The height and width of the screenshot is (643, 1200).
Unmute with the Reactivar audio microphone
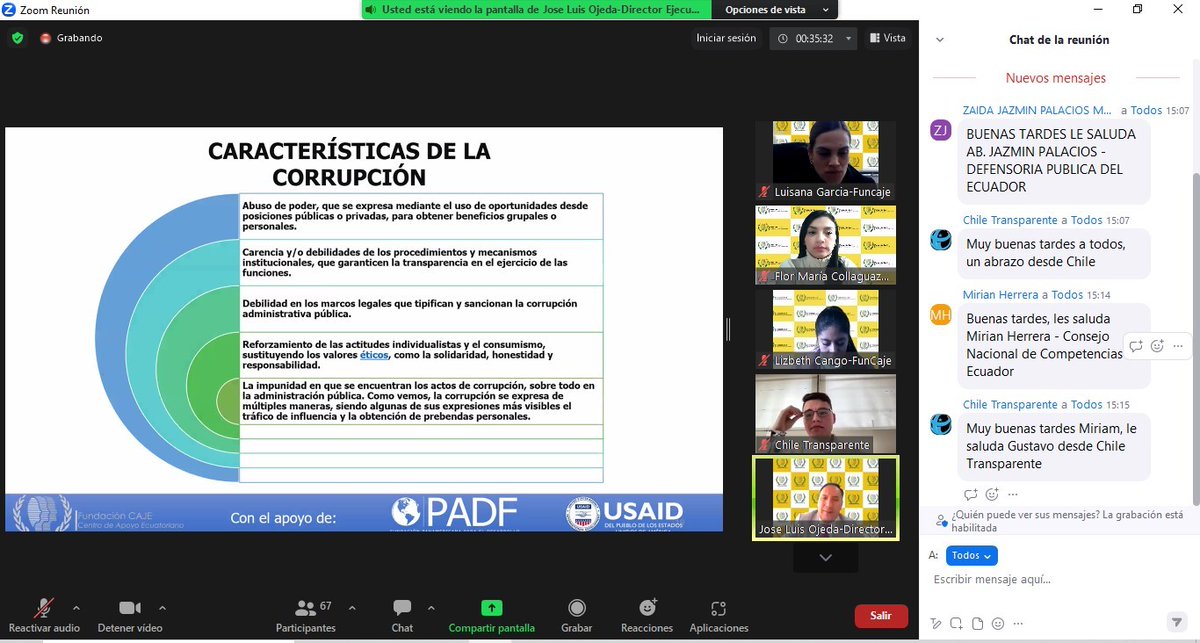click(44, 614)
